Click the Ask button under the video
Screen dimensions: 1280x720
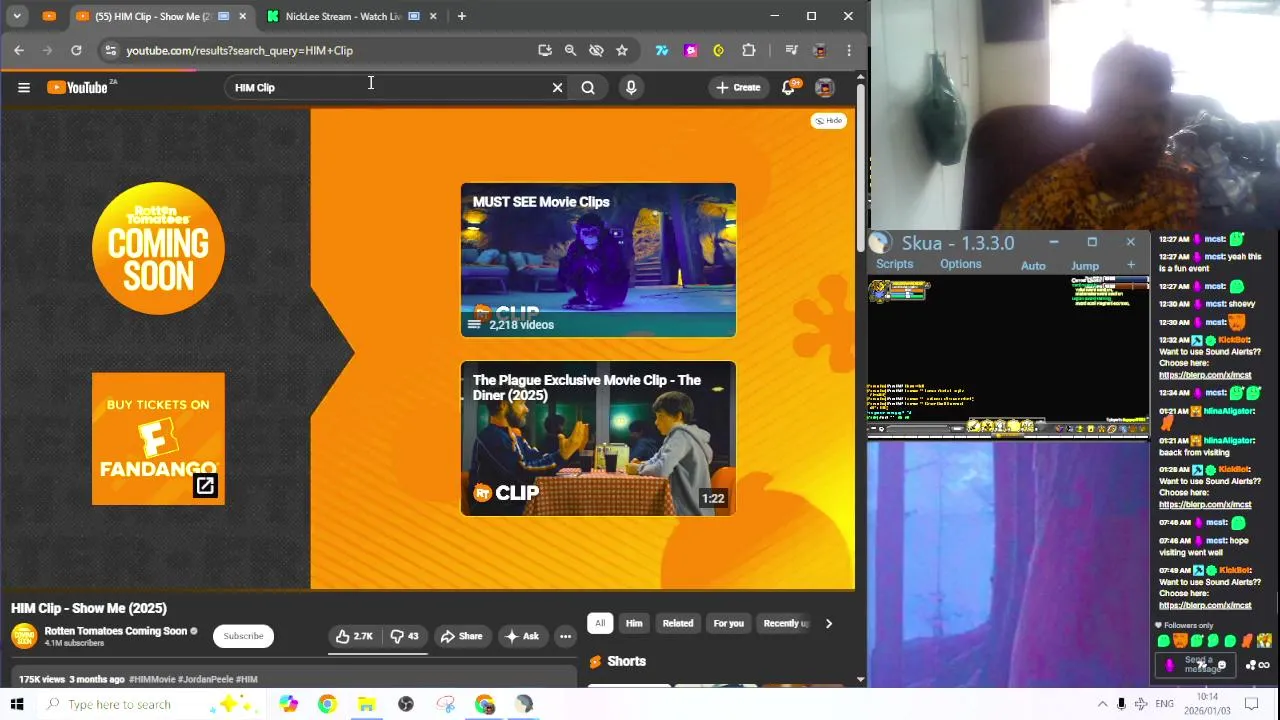point(522,636)
